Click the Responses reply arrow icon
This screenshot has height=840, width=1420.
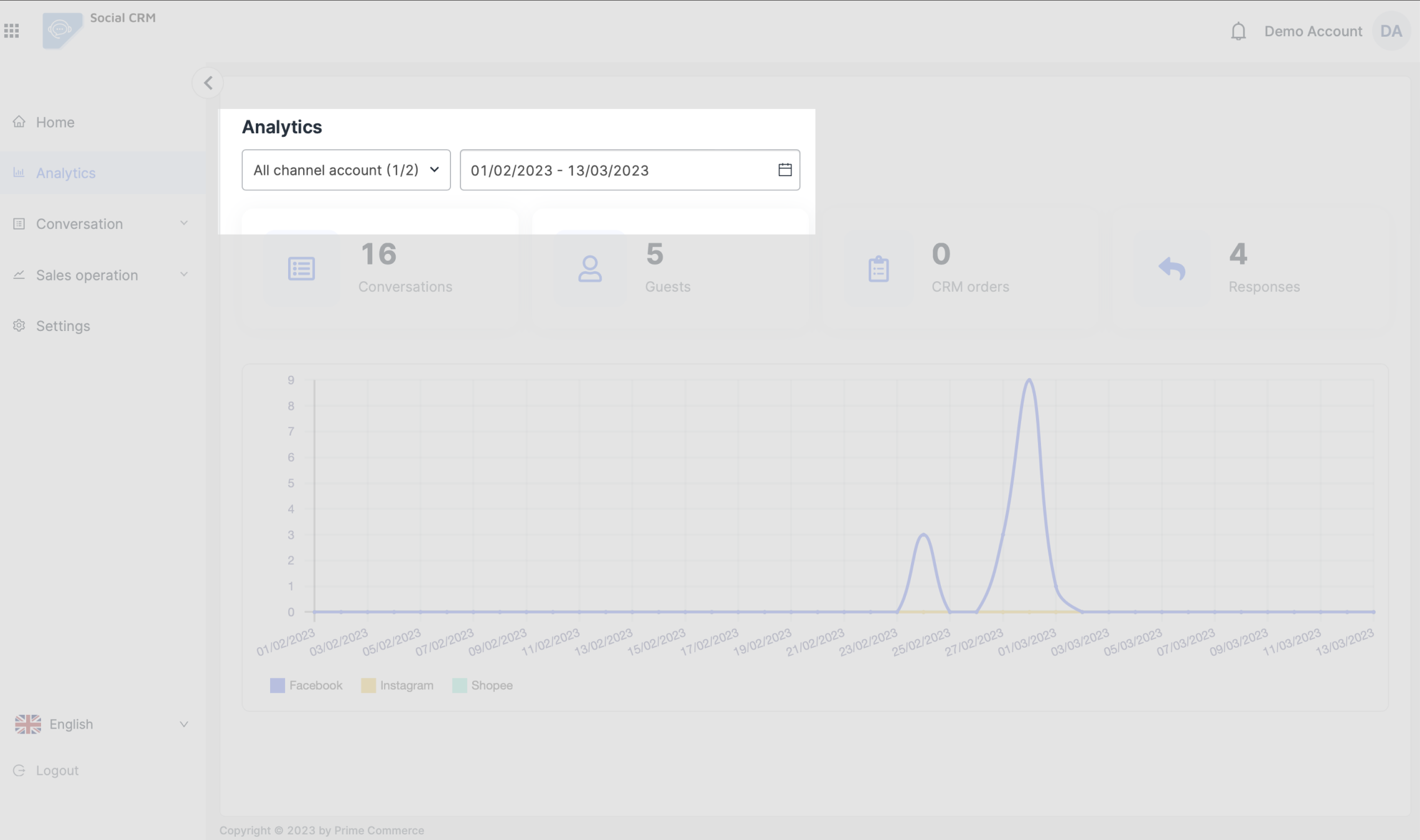tap(1171, 269)
